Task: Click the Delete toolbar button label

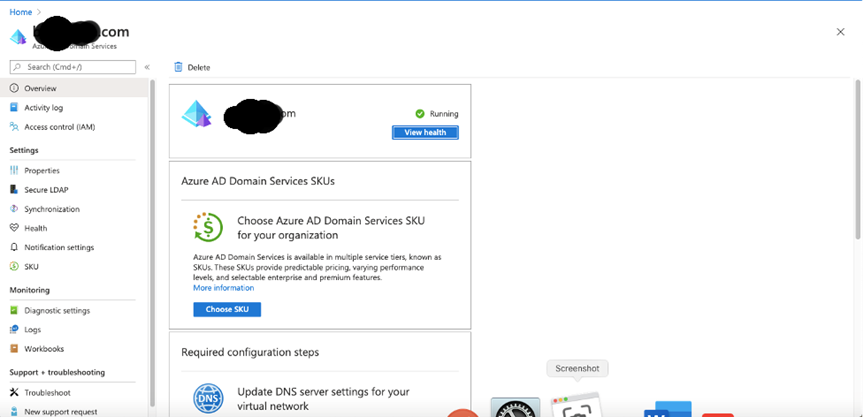Action: pyautogui.click(x=199, y=67)
